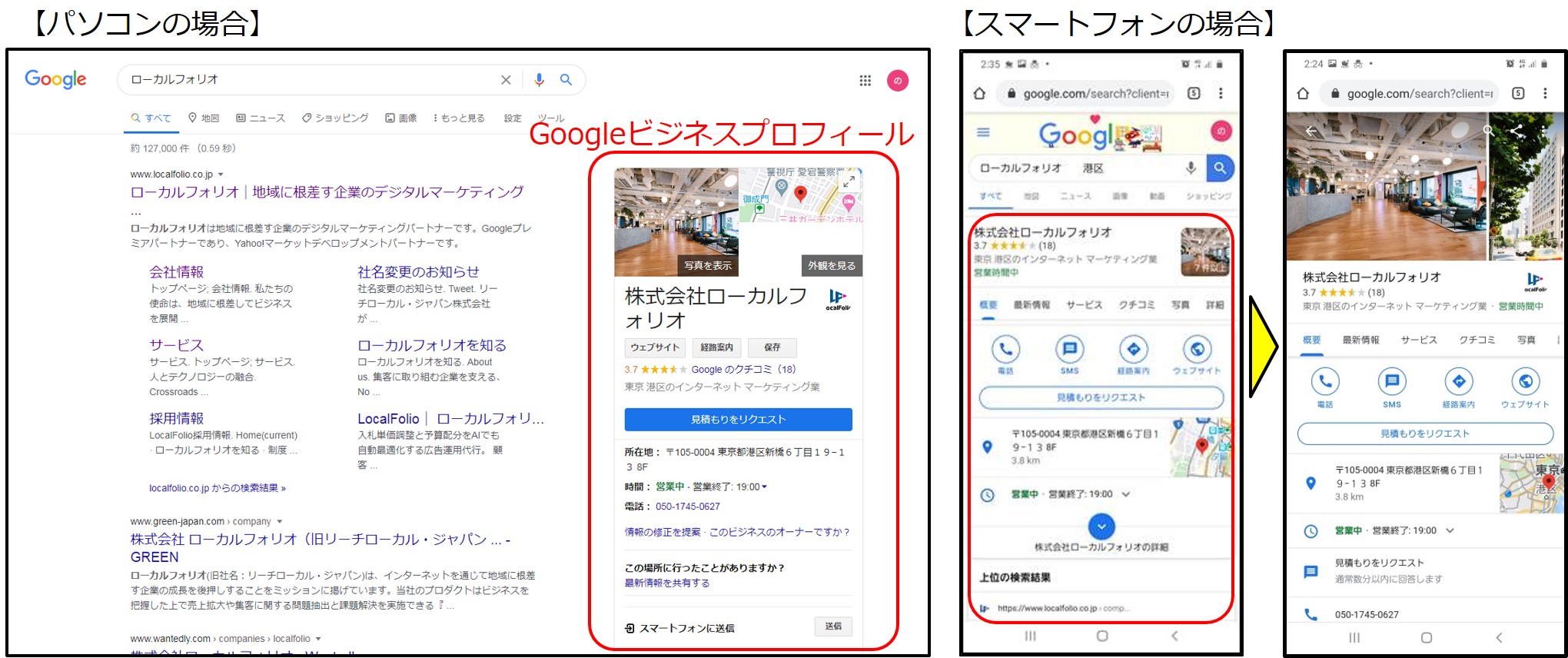This screenshot has height=658, width=1568.
Task: Click 送信 button in desktop panel
Action: click(833, 626)
